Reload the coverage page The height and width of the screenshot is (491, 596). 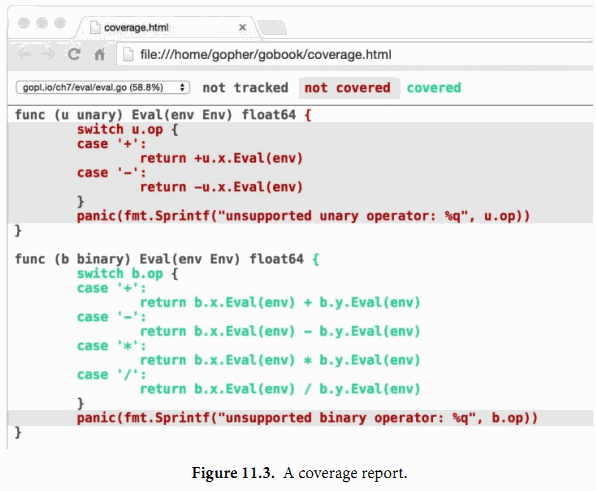(x=74, y=55)
